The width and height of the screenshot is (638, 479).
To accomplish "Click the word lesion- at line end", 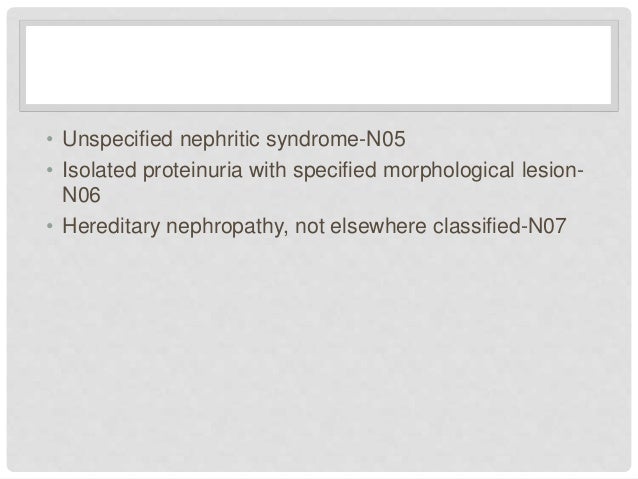I will [x=553, y=170].
